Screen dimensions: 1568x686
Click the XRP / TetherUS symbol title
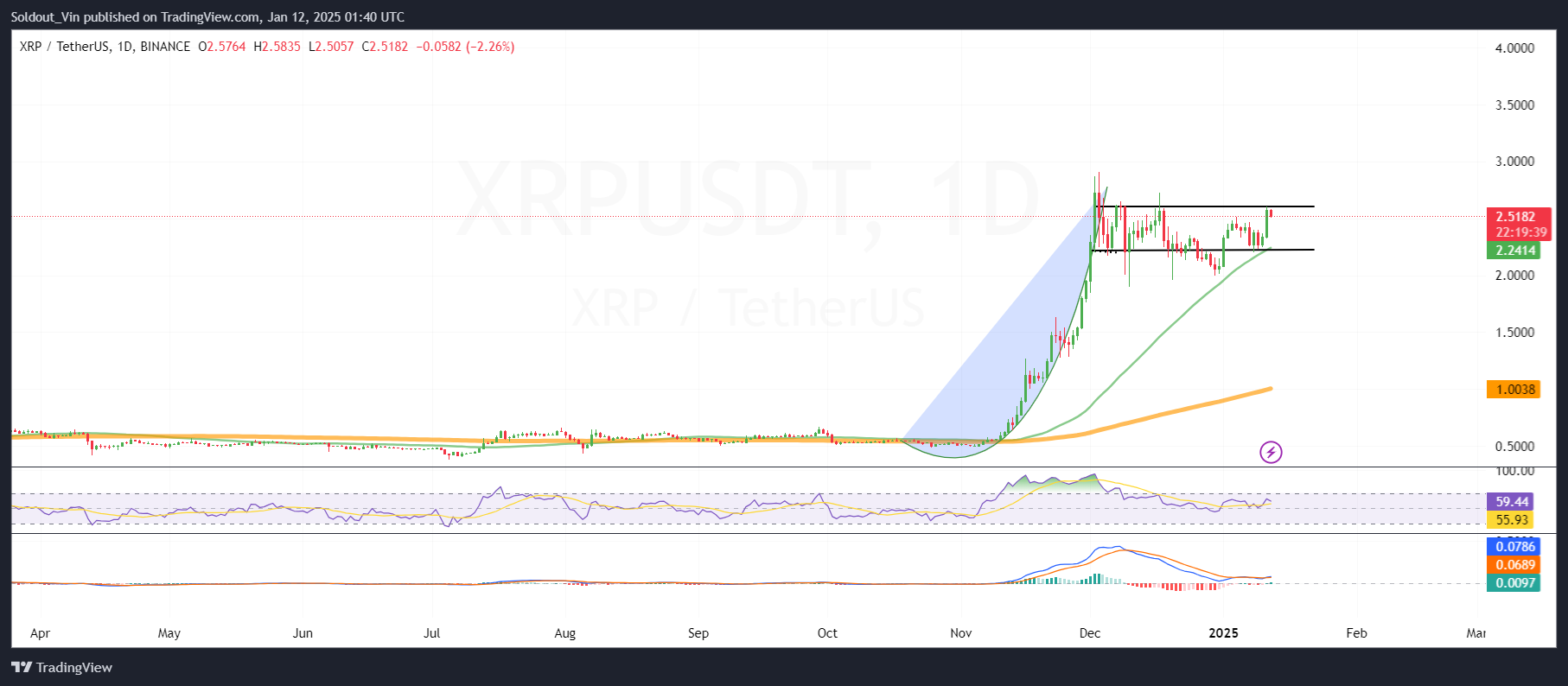[64, 47]
